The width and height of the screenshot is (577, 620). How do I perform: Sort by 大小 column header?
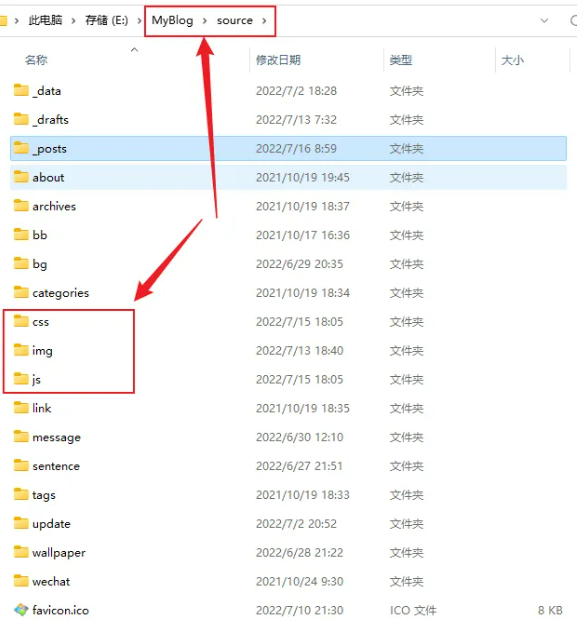coord(513,60)
